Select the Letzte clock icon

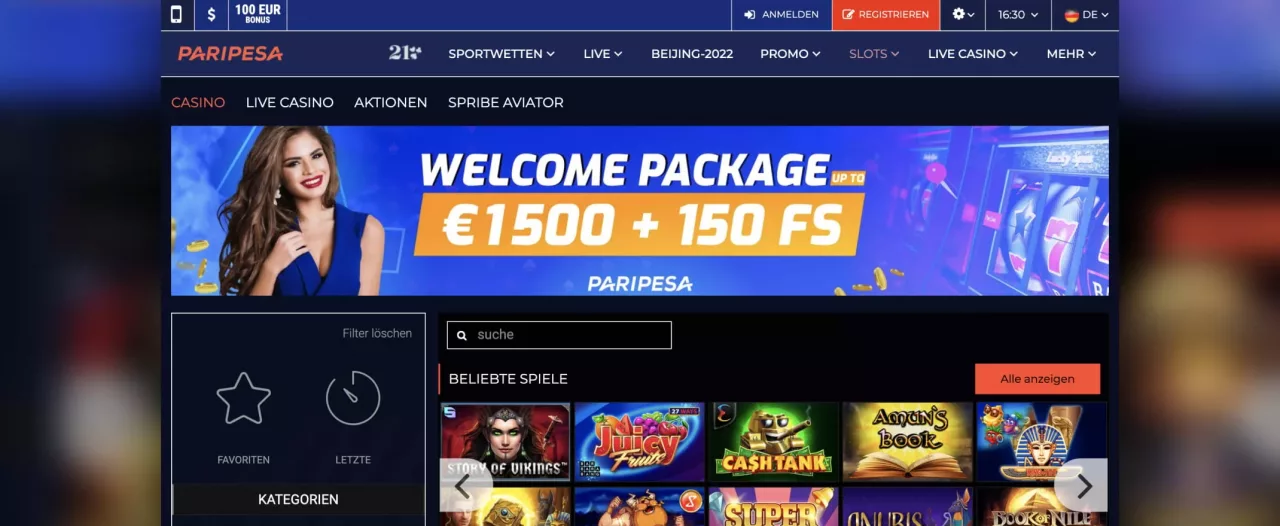point(353,399)
